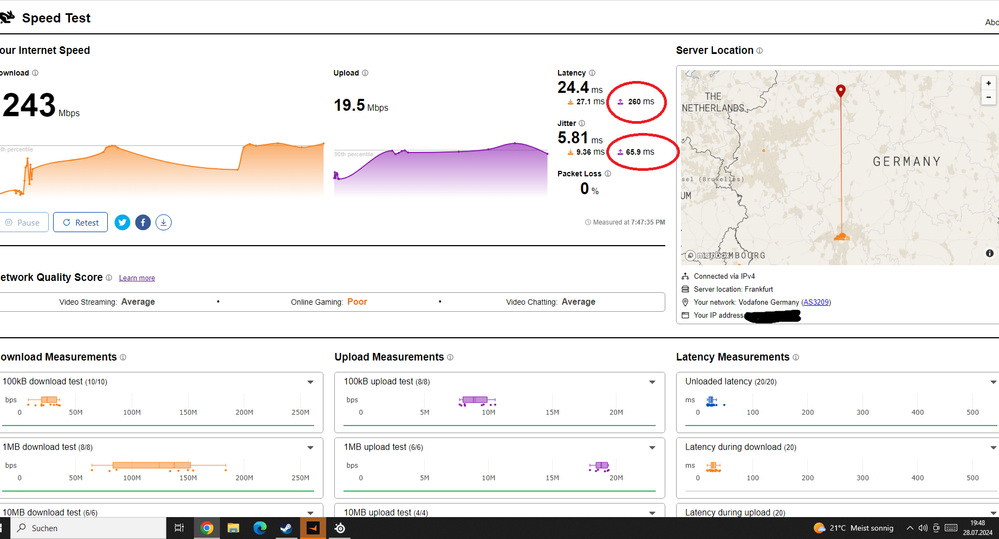
Task: Click the Windows search box Suchen
Action: 89,528
